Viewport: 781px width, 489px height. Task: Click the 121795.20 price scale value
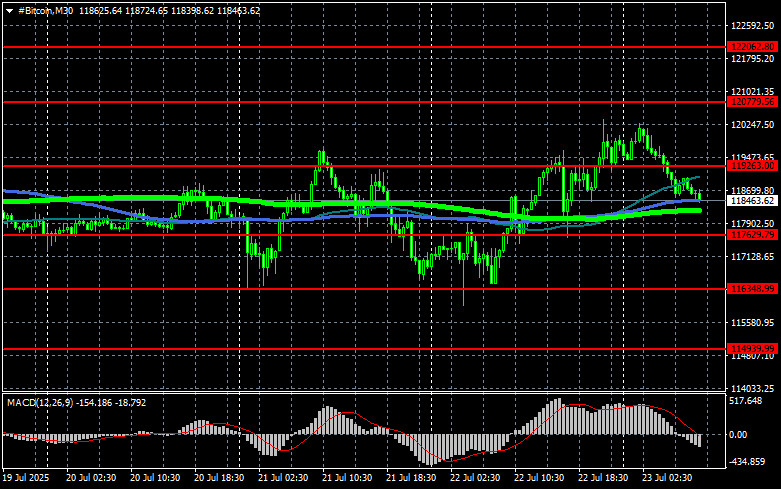[753, 59]
